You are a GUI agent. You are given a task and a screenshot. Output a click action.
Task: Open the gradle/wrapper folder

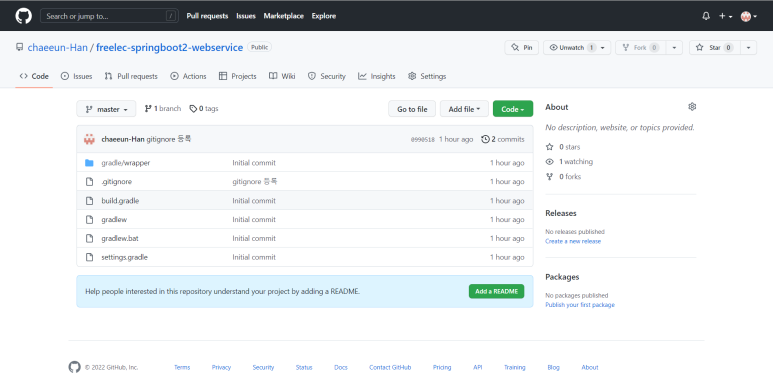point(126,163)
